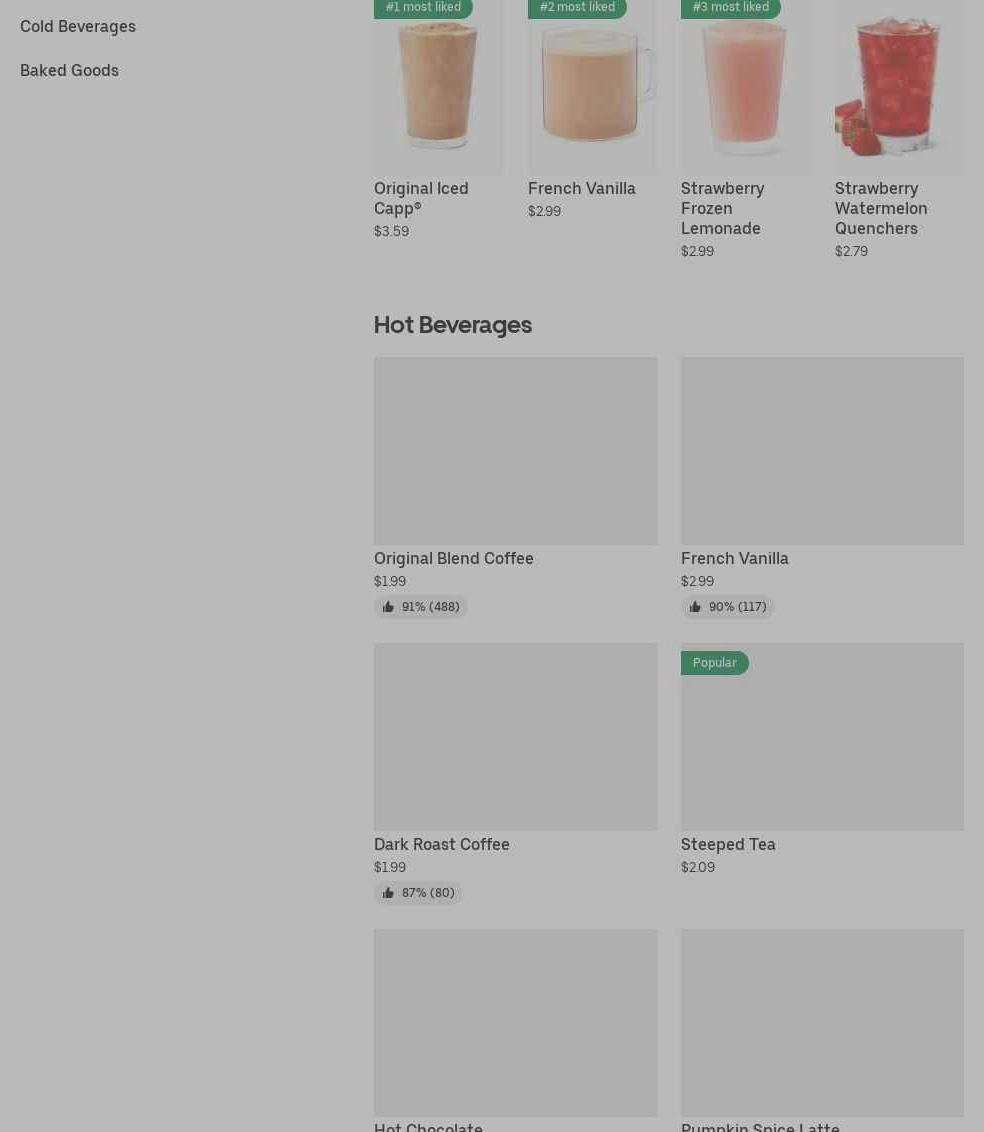Click the thumbs-up icon on French Vanilla rating
The height and width of the screenshot is (1132, 984).
tap(695, 606)
